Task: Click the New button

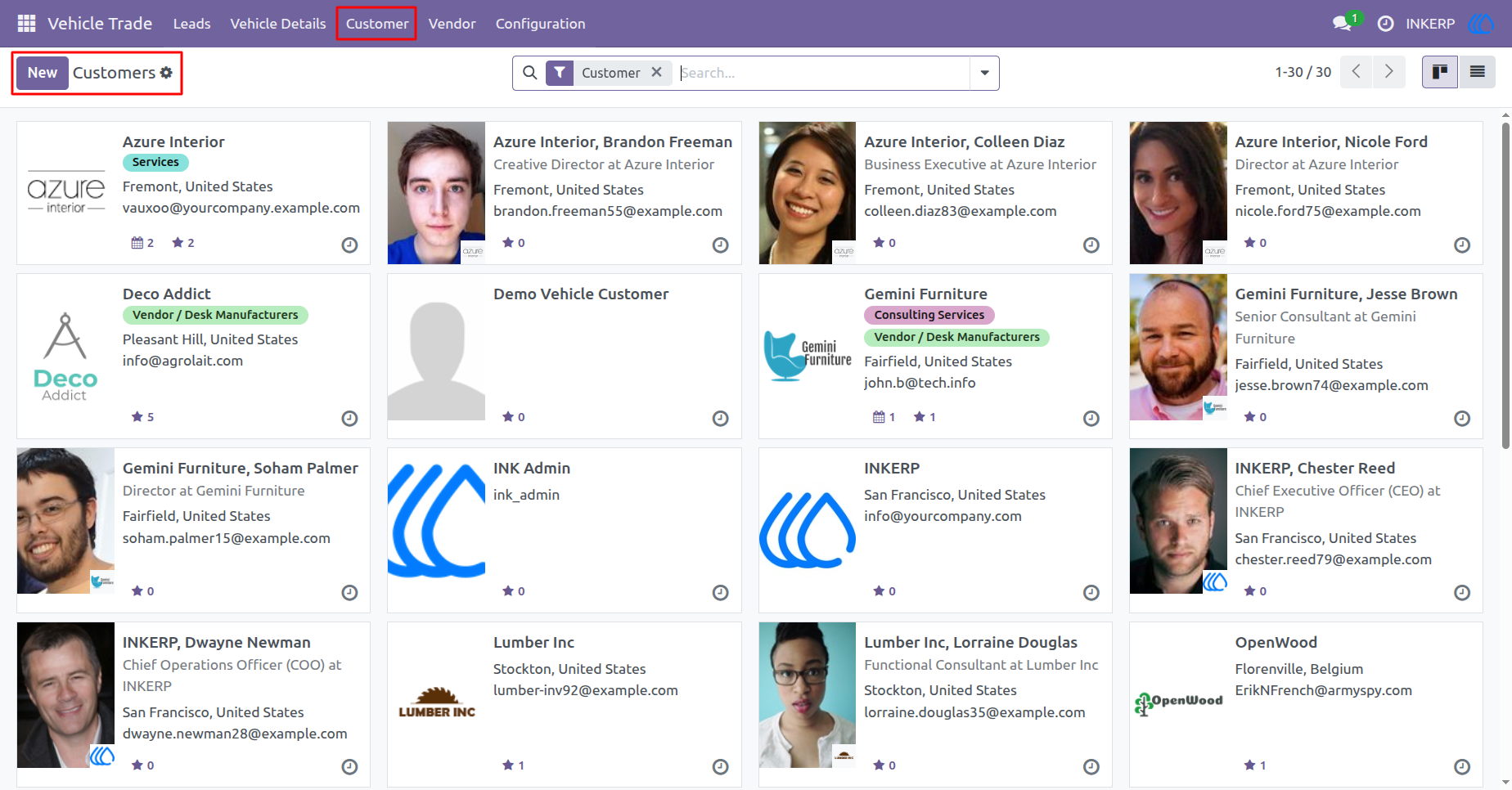Action: pos(43,73)
